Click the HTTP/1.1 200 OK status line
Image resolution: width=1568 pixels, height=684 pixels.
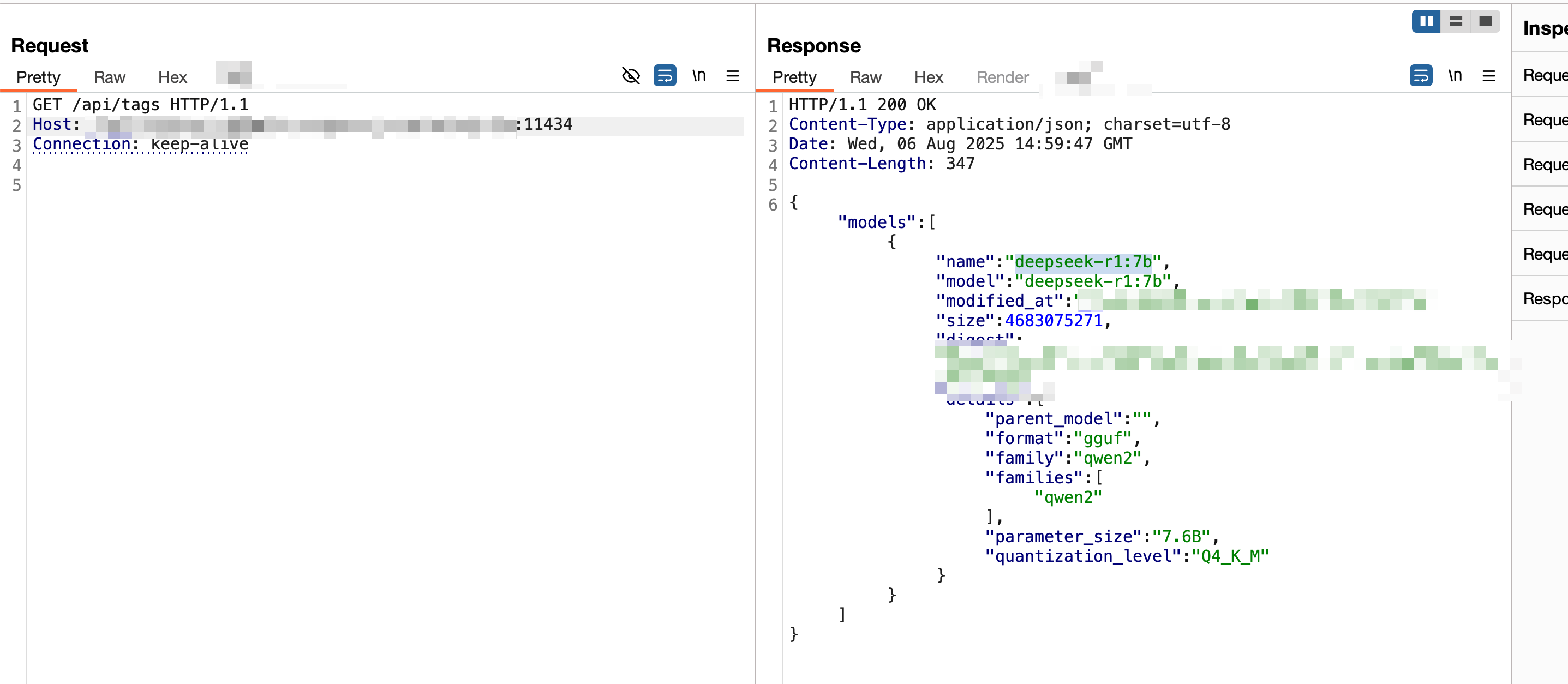point(863,105)
